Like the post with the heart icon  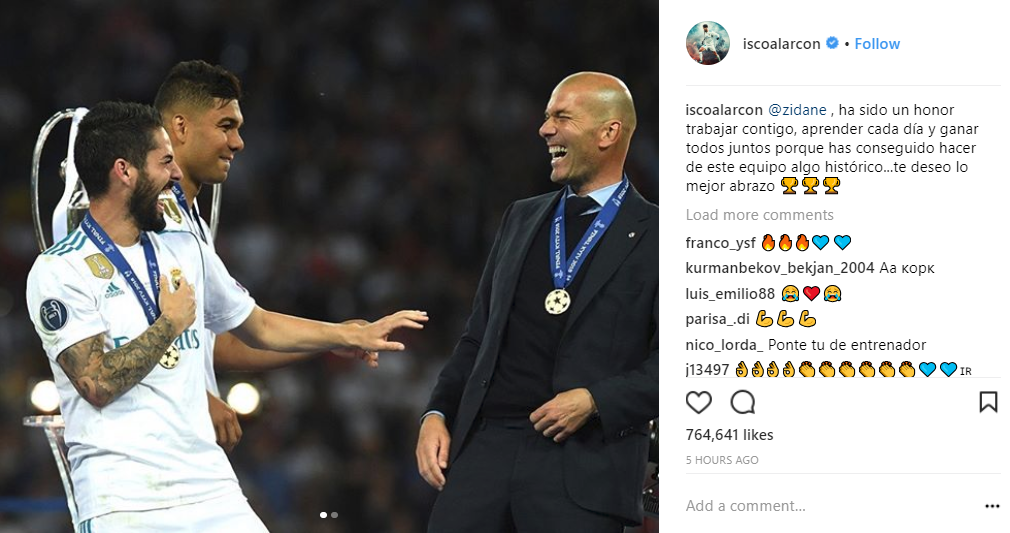(x=698, y=402)
